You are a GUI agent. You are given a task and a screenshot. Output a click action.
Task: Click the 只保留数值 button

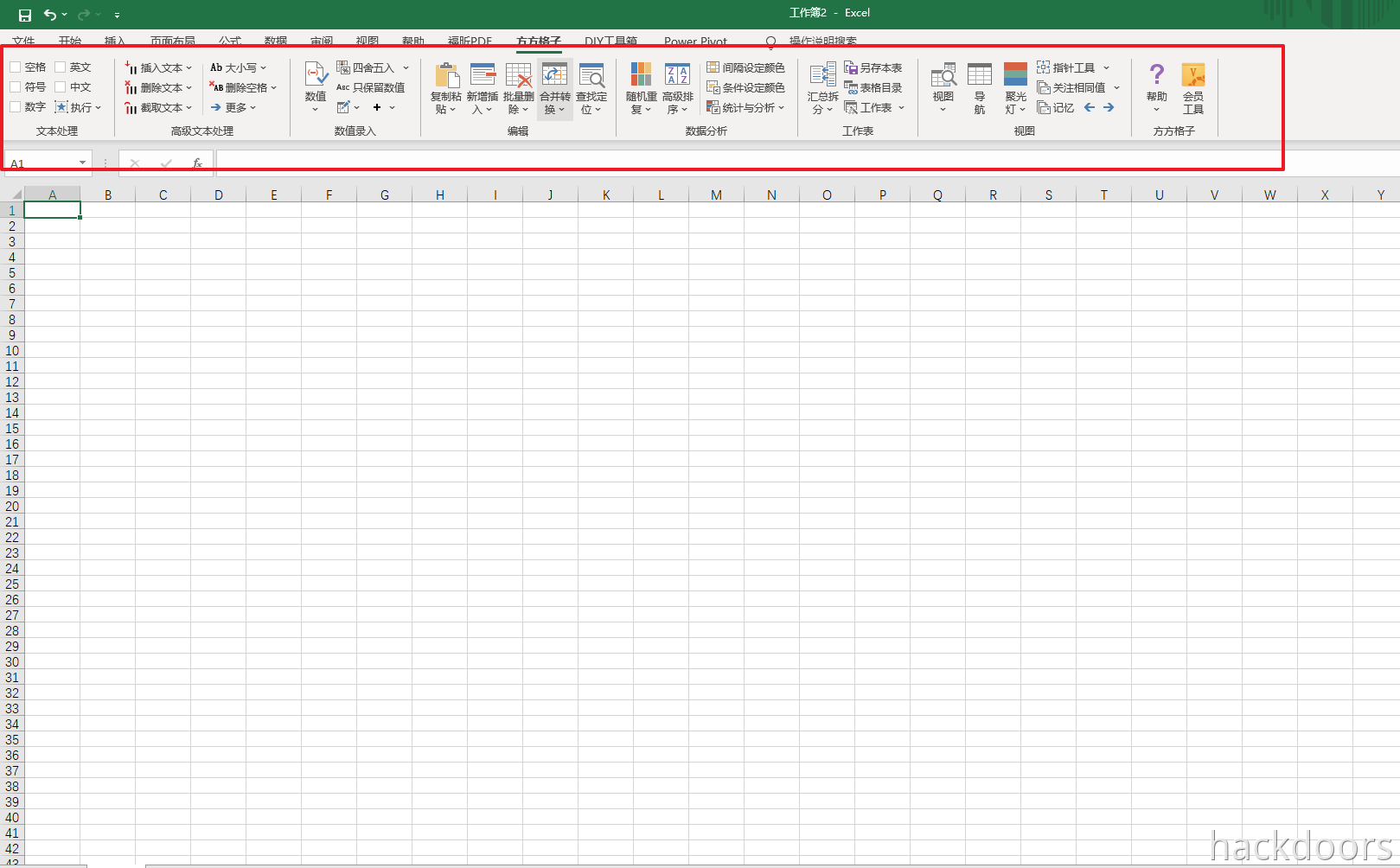point(371,87)
